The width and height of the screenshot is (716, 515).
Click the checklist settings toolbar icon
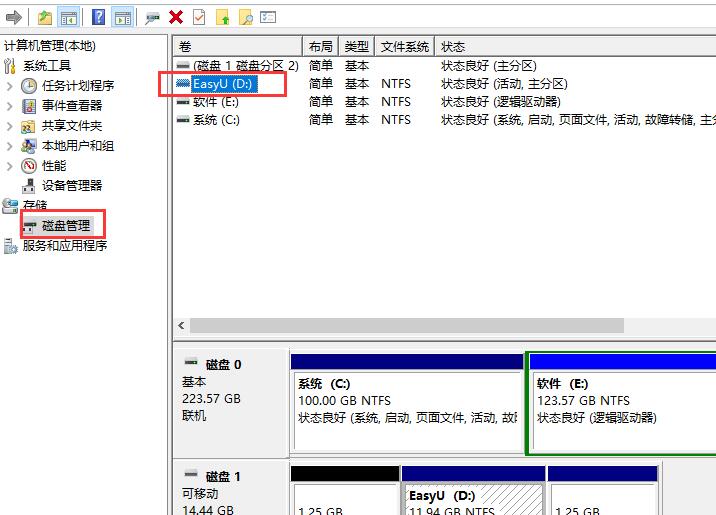[268, 17]
